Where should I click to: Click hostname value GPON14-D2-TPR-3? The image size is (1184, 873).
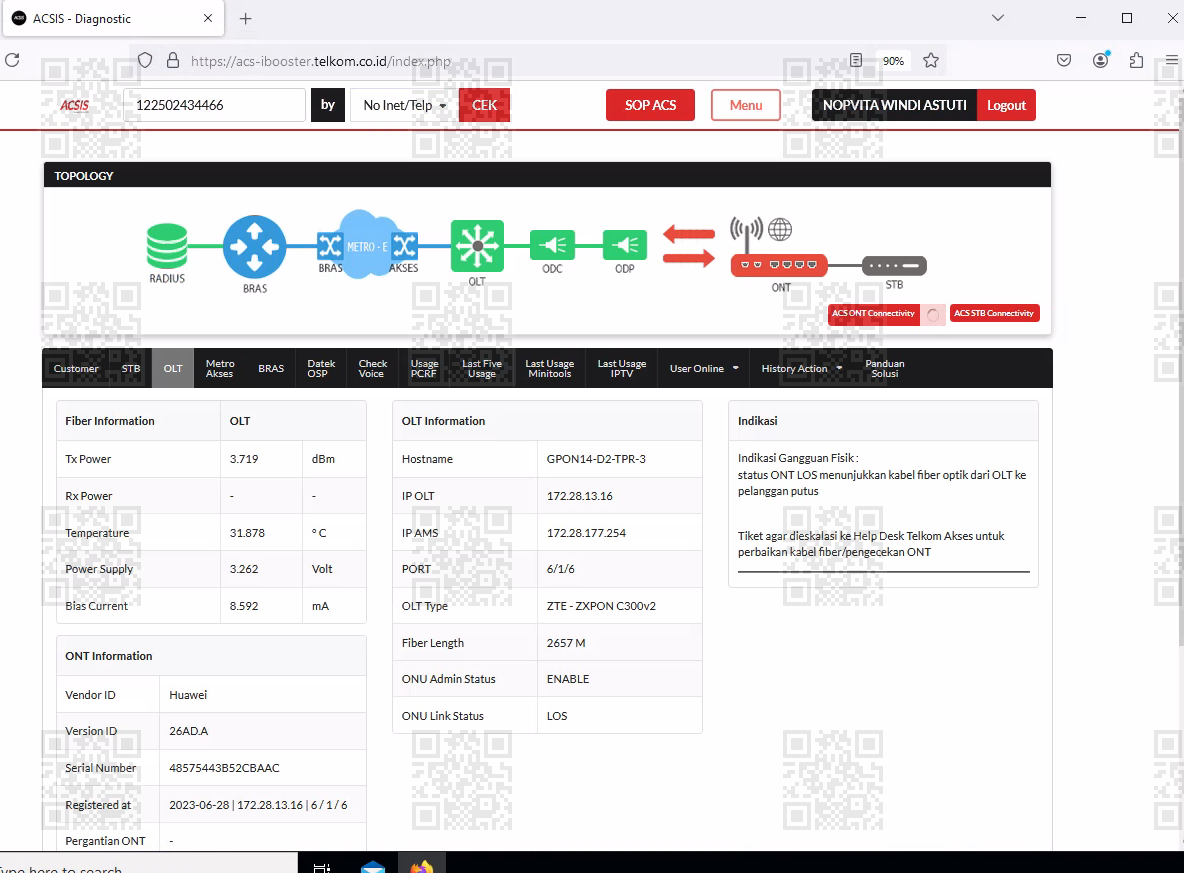coord(596,459)
